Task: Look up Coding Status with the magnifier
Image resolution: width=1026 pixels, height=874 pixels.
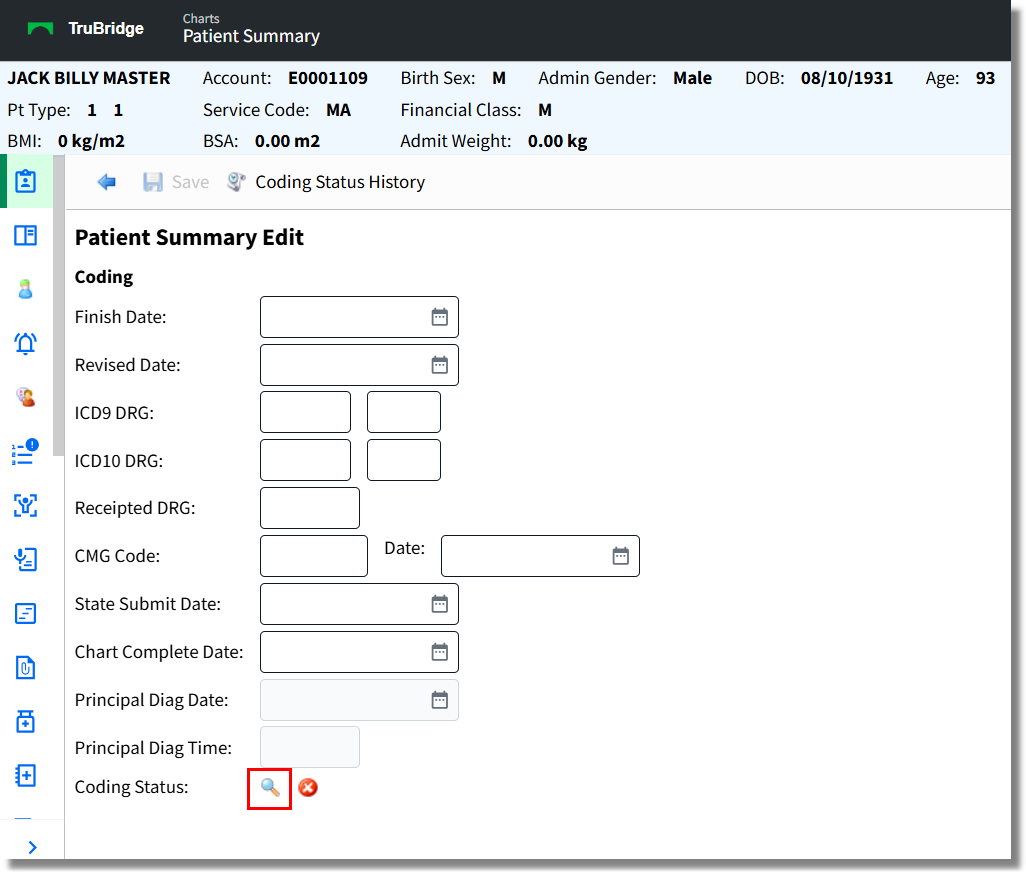Action: click(x=270, y=788)
